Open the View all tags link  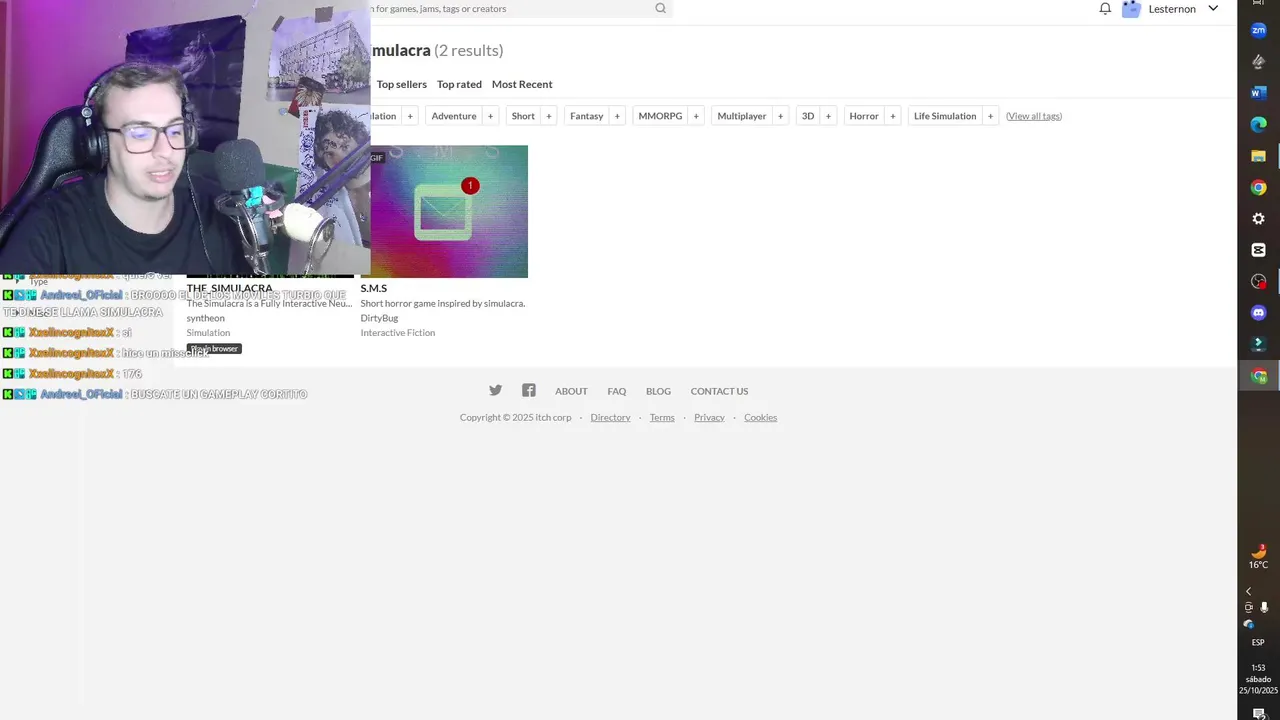pyautogui.click(x=1034, y=116)
